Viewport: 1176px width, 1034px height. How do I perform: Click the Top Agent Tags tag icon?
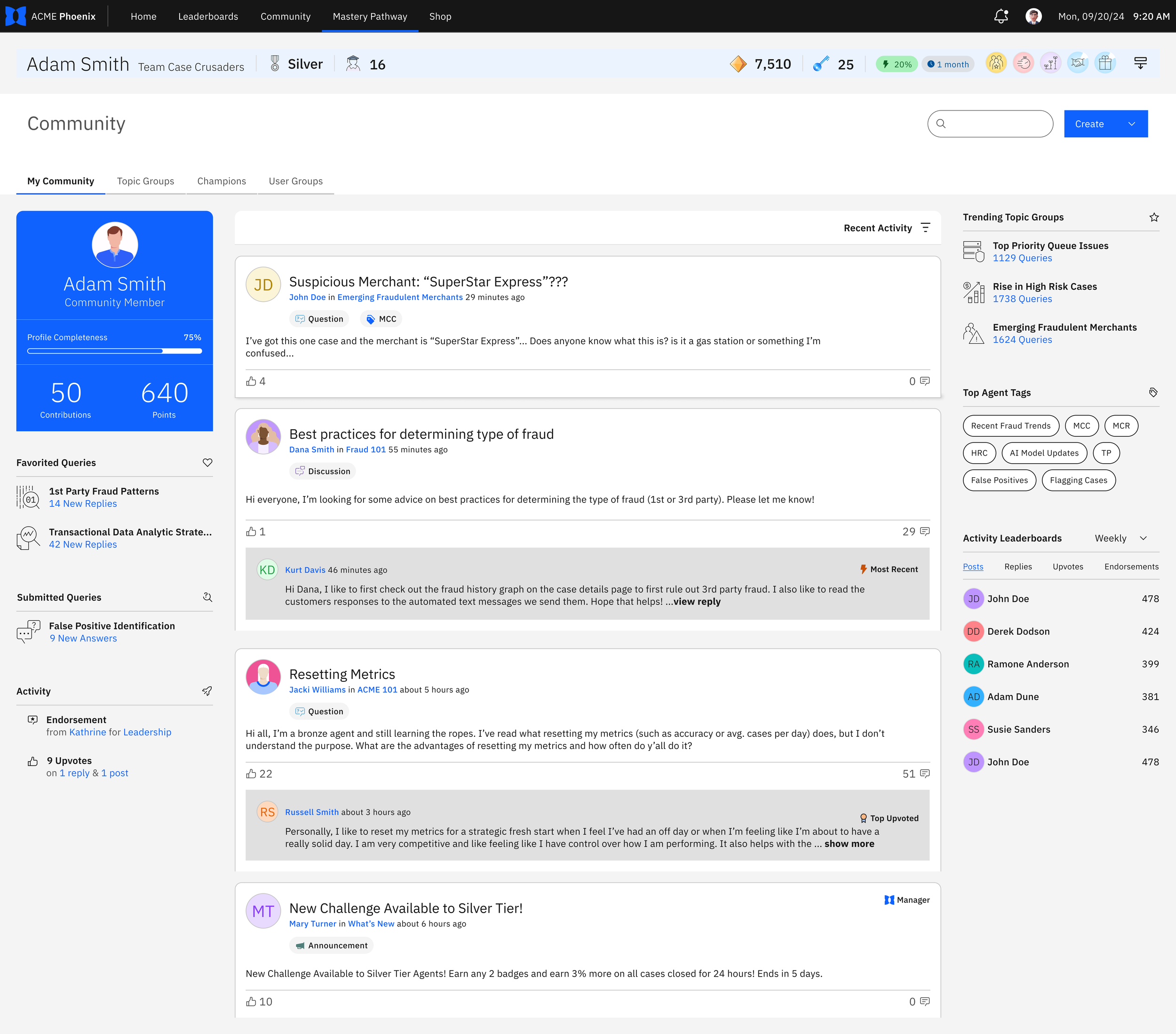[x=1153, y=392]
